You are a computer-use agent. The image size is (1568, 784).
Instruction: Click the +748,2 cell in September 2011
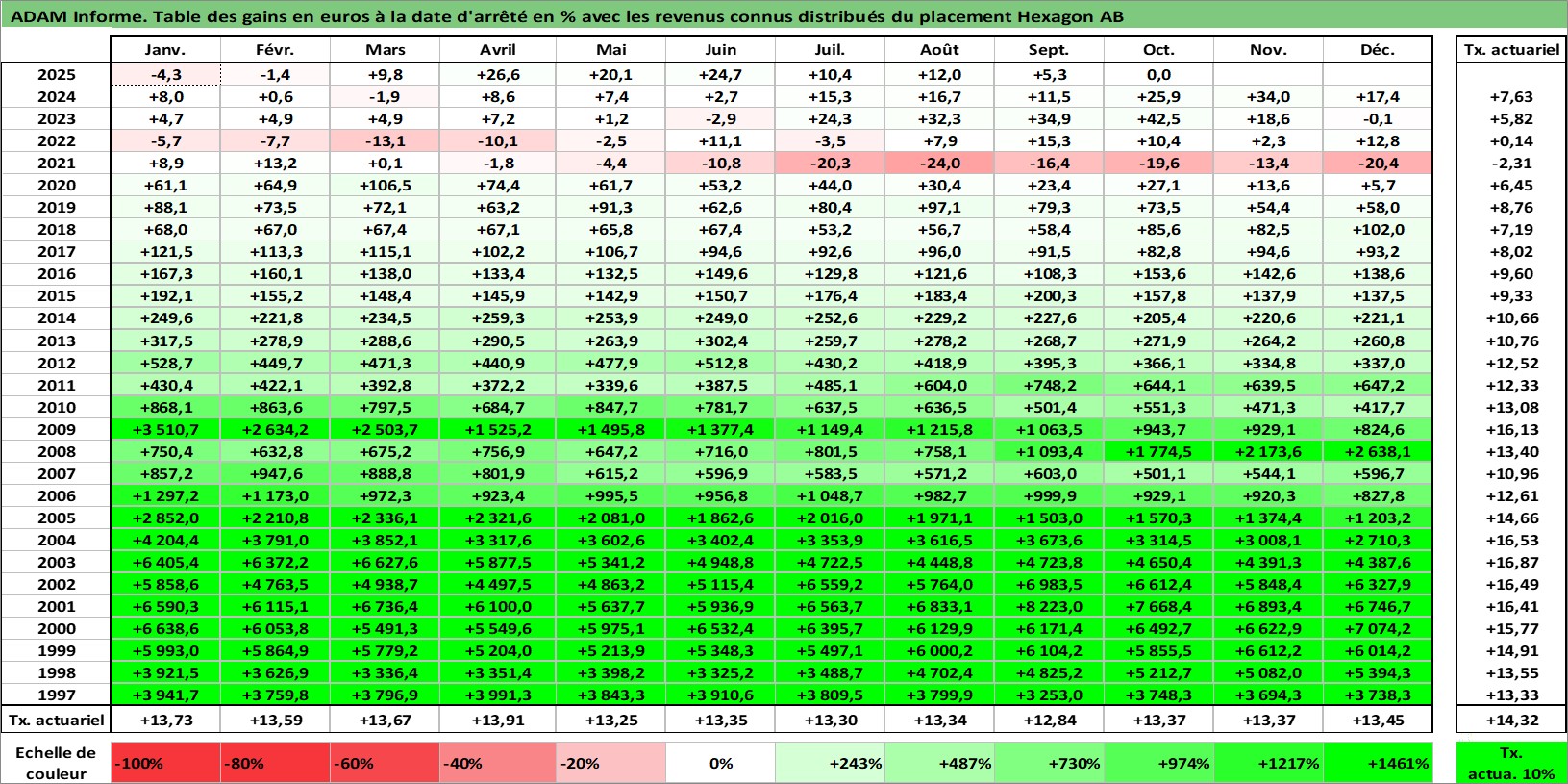[1050, 386]
